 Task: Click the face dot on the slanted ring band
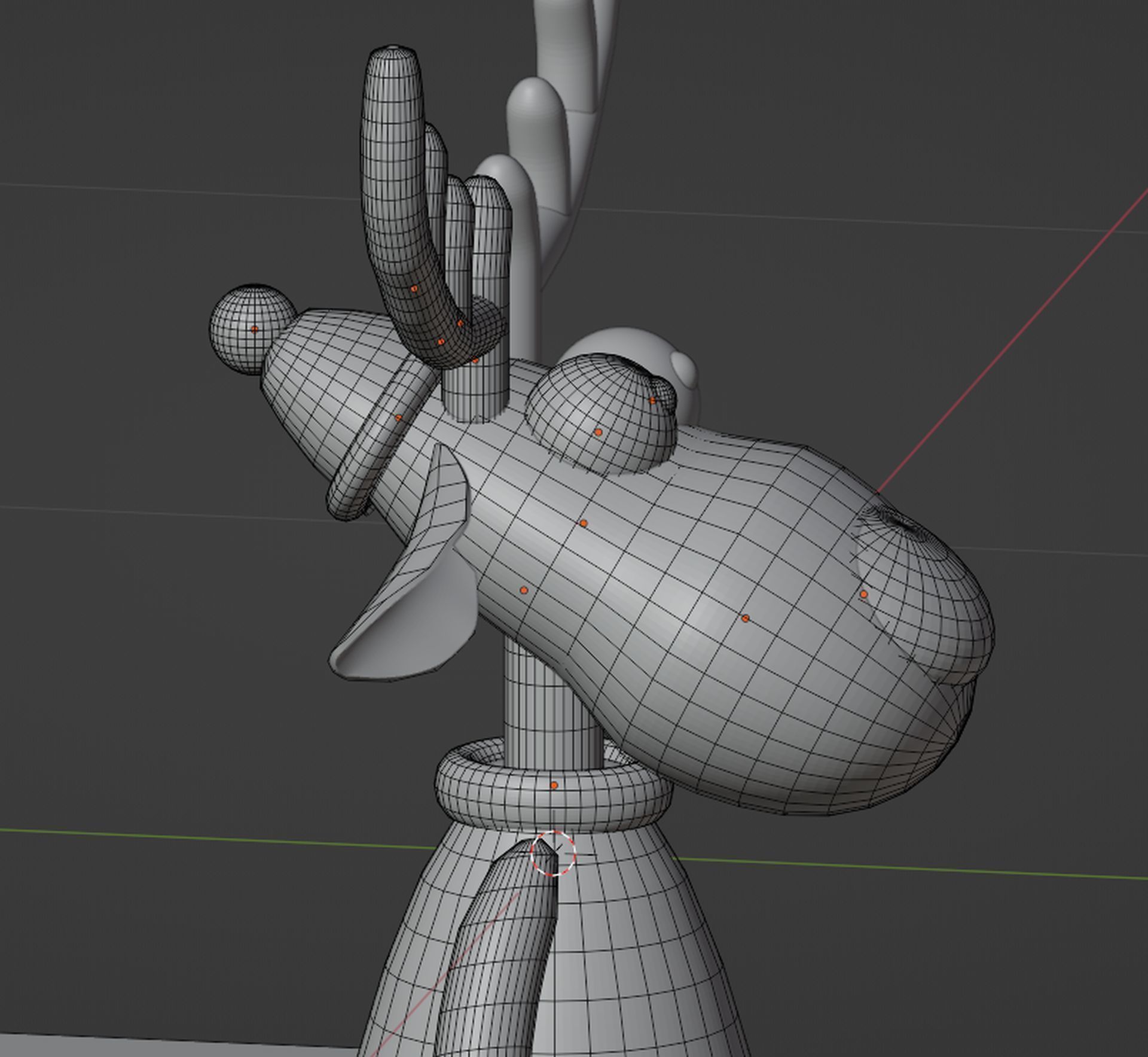pos(398,418)
